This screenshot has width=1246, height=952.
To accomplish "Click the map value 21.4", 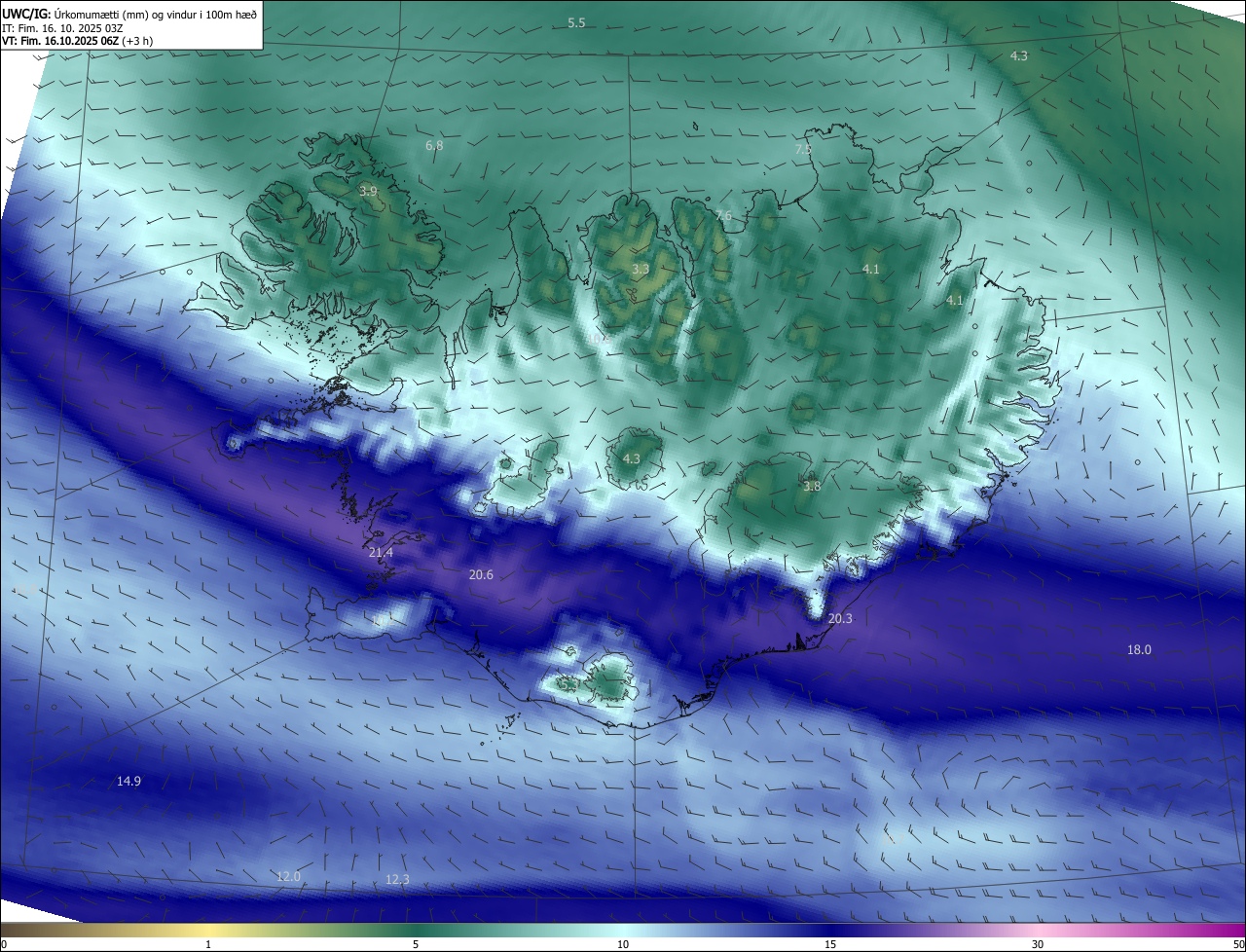I will (382, 553).
